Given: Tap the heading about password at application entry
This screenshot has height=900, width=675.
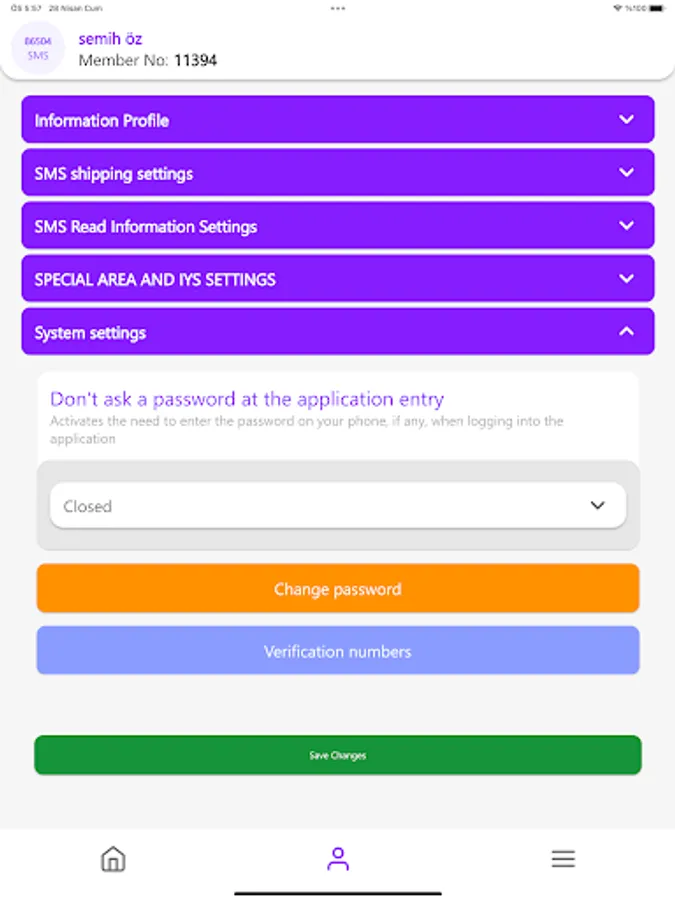Looking at the screenshot, I should 247,399.
